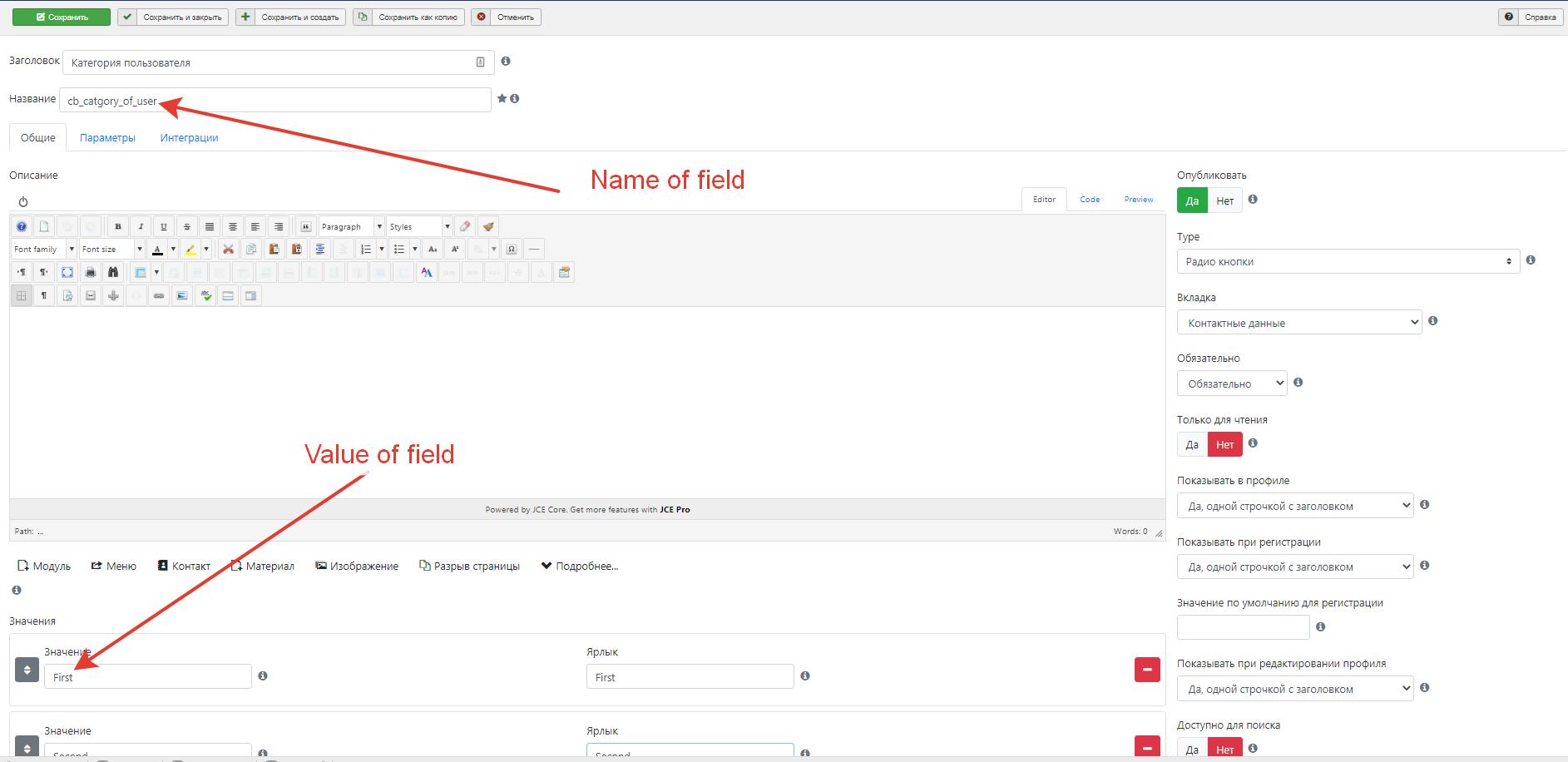The width and height of the screenshot is (1568, 762).
Task: Open the text color picker swatch
Action: tap(157, 249)
